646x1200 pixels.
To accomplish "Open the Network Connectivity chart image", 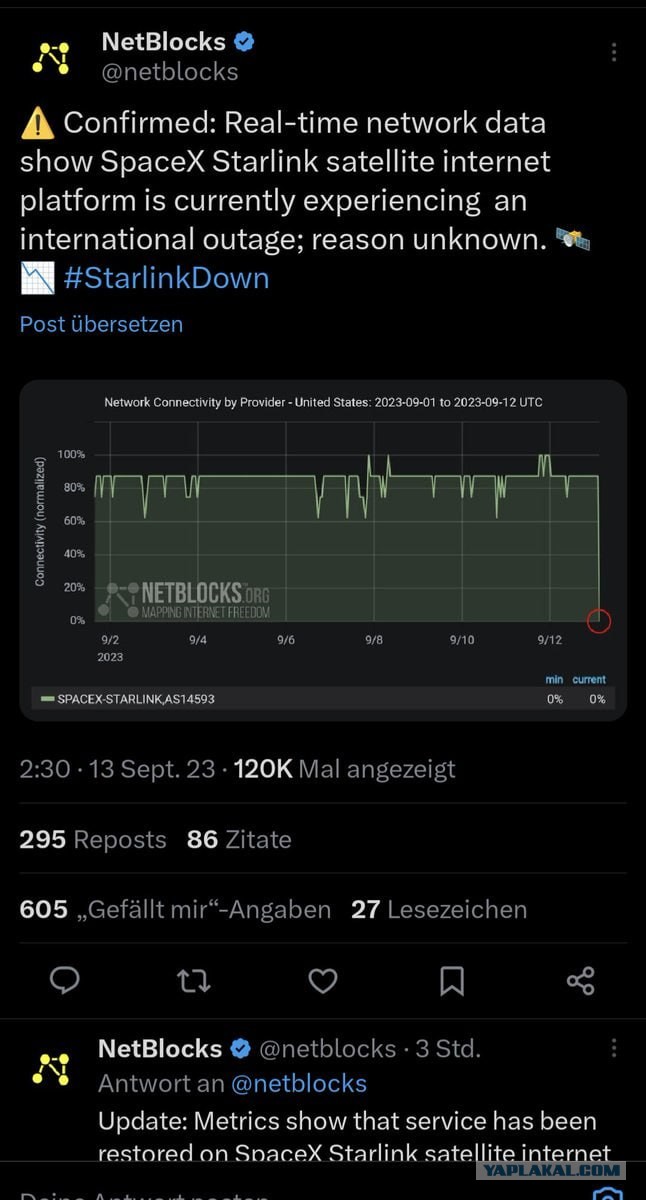I will [x=323, y=550].
